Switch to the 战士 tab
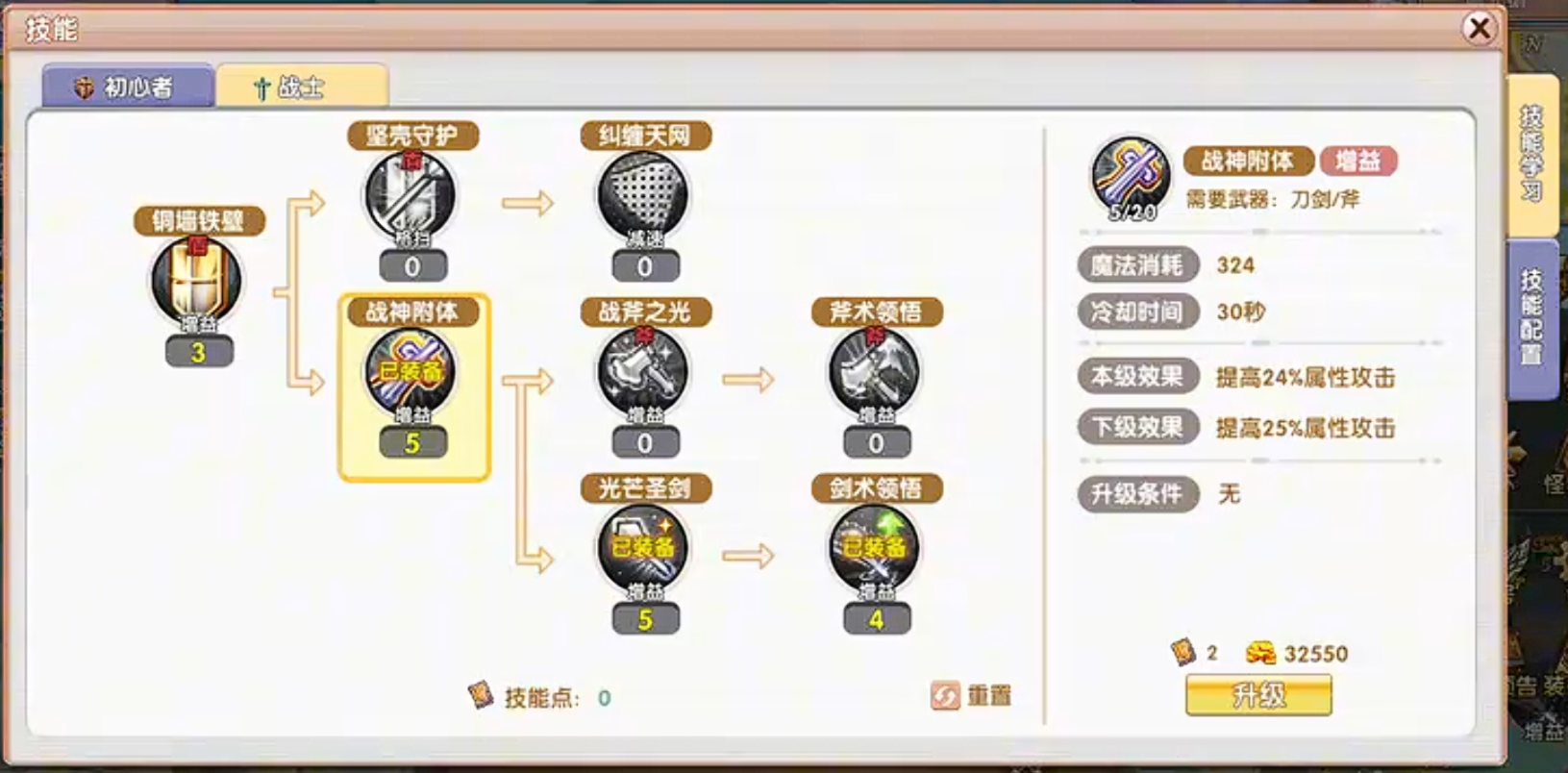The height and width of the screenshot is (773, 1568). pos(302,87)
